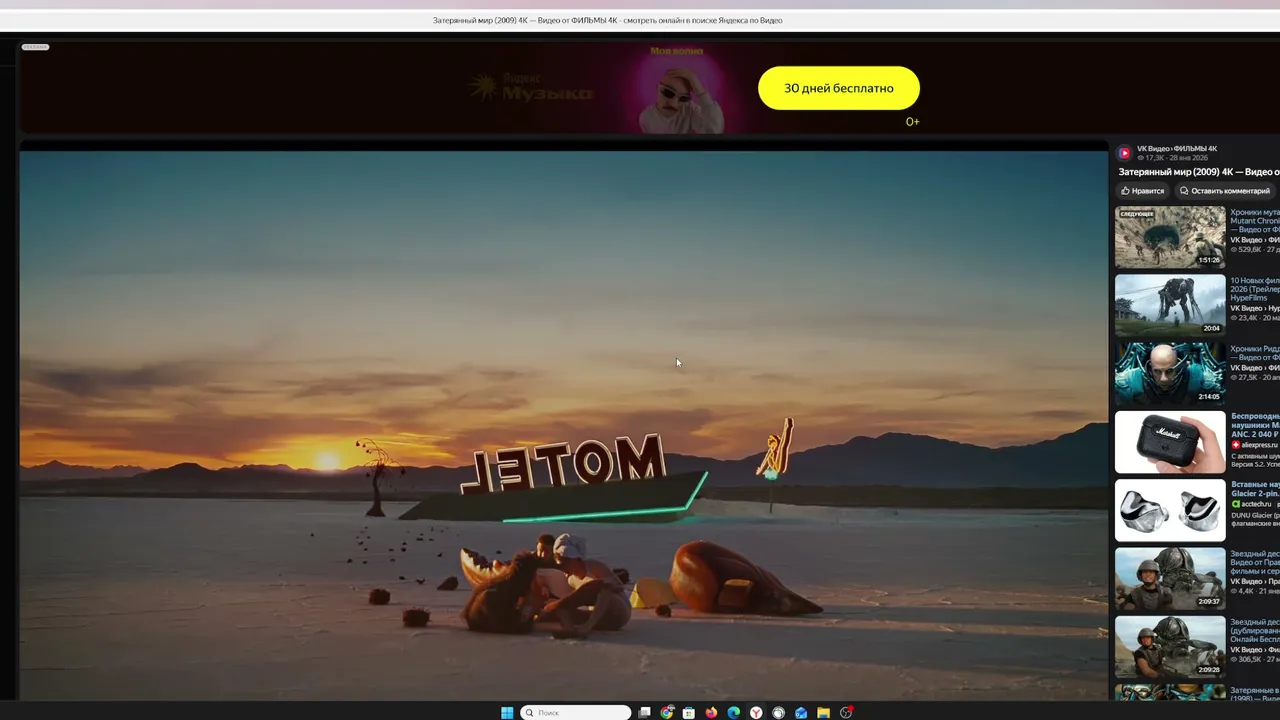The image size is (1280, 720).
Task: Open the taskbar app icon with a red badge
Action: pos(846,713)
